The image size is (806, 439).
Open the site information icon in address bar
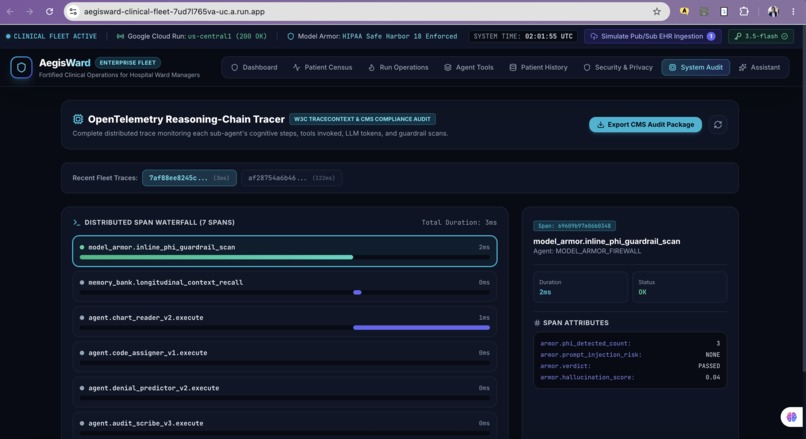[74, 11]
